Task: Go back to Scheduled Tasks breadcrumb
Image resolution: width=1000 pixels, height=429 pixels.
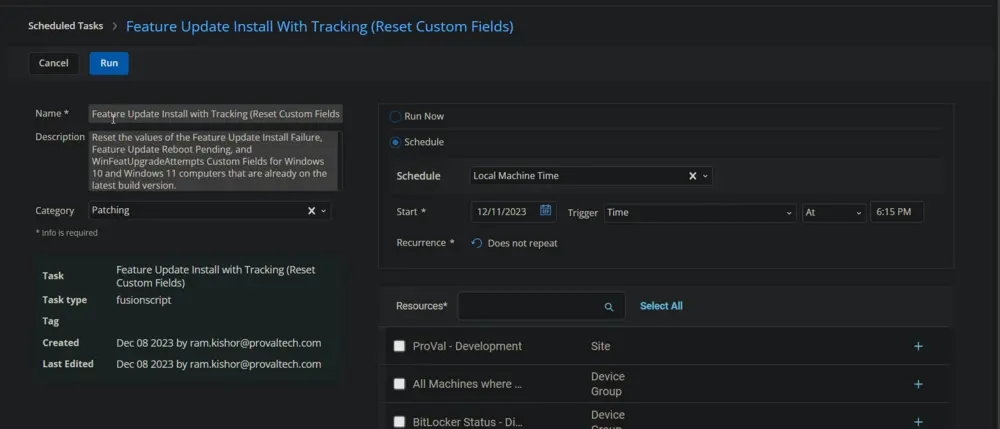Action: (x=66, y=26)
